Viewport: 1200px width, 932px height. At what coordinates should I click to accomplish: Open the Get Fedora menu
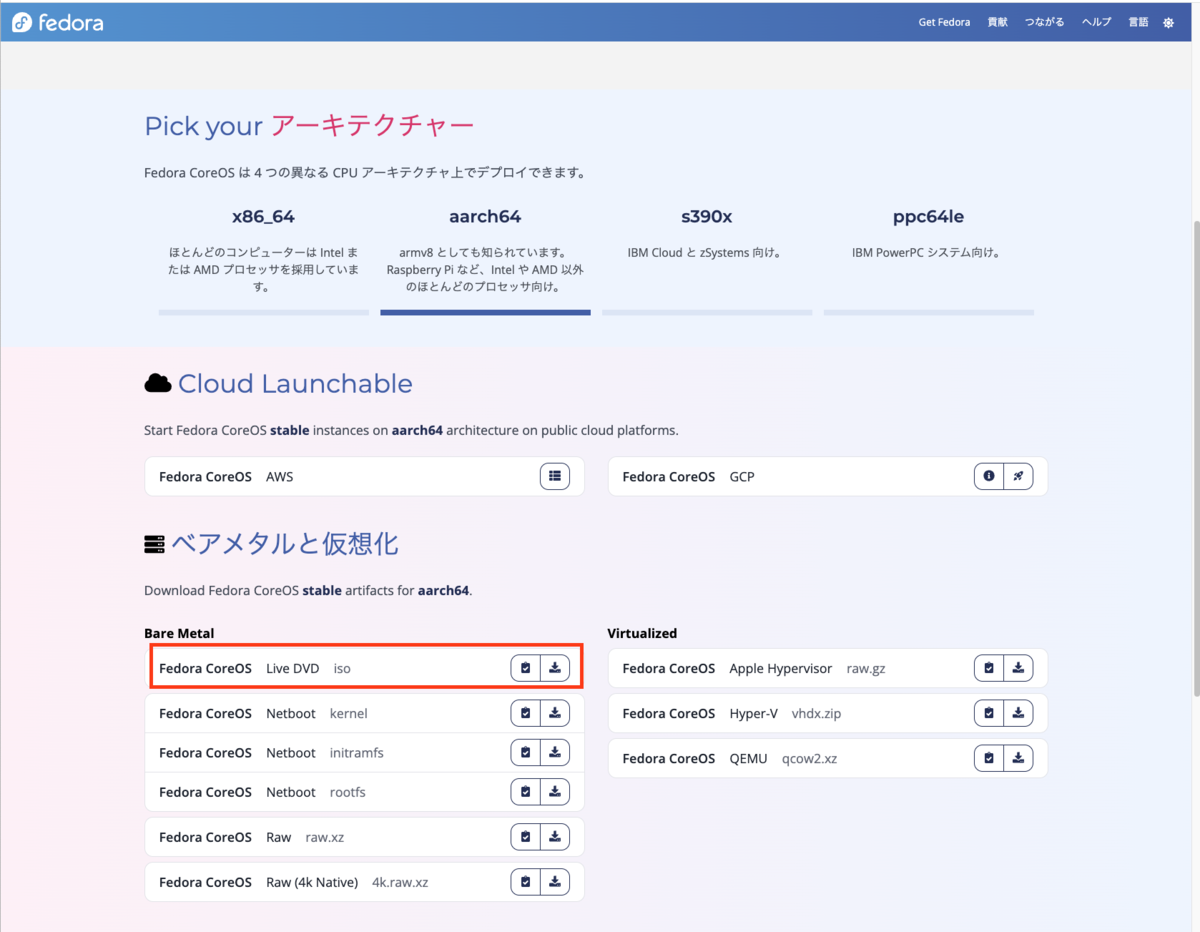tap(944, 22)
